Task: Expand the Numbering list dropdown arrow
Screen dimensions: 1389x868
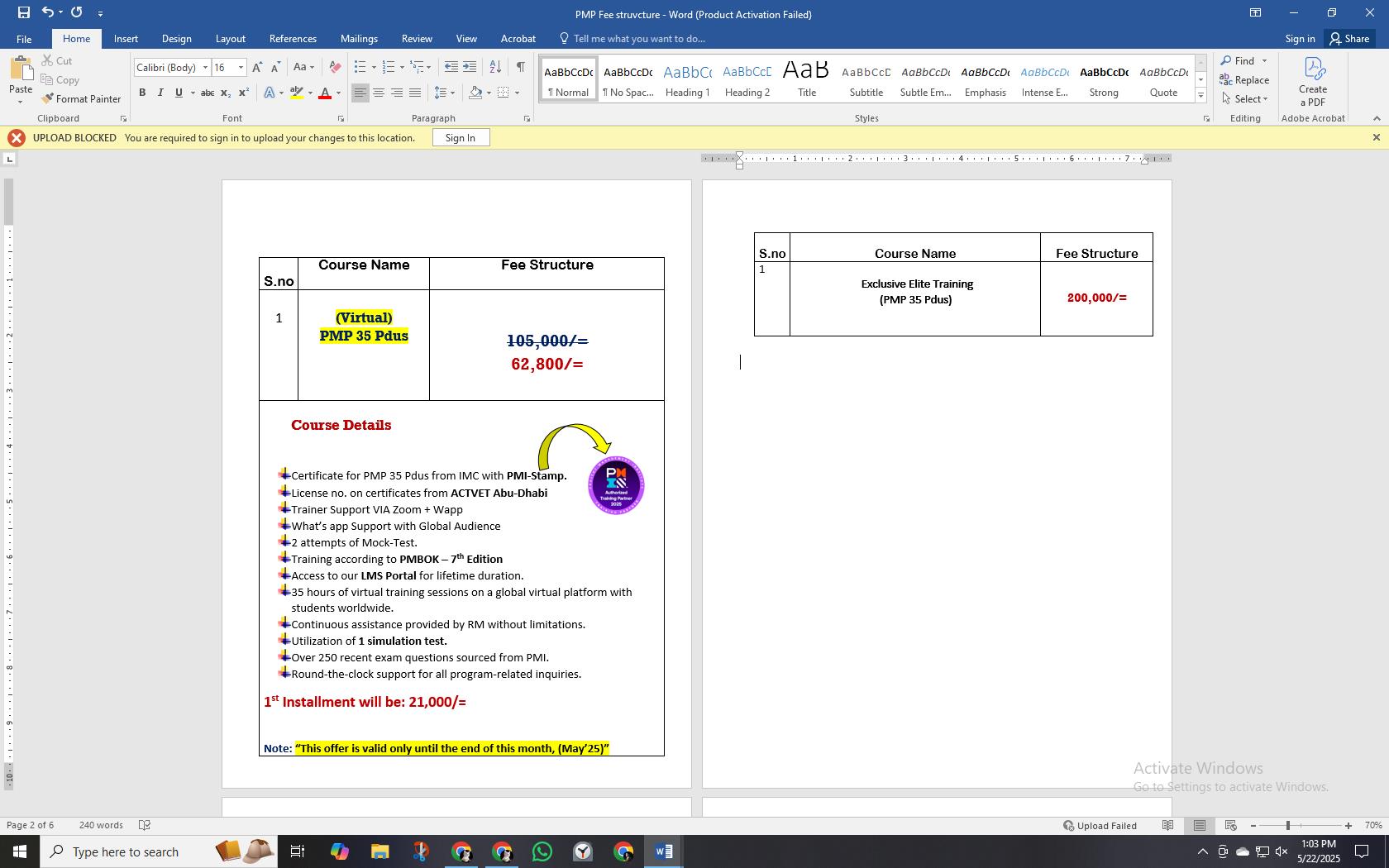Action: [x=402, y=68]
